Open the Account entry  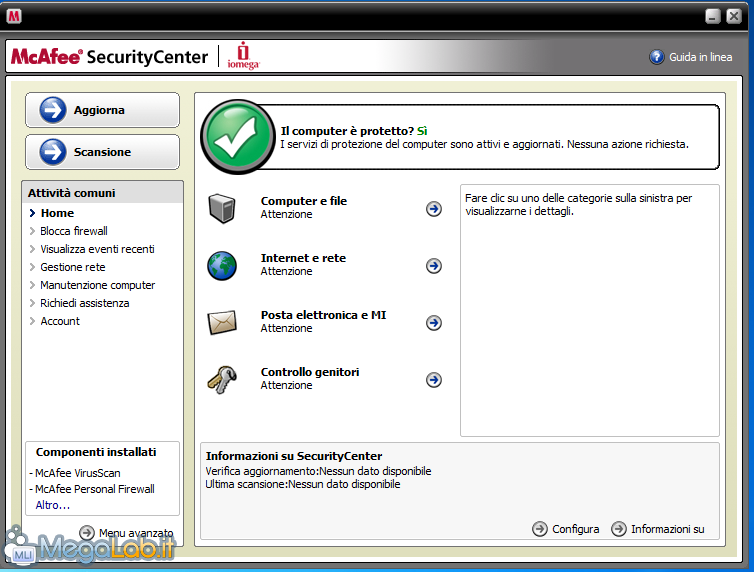pyautogui.click(x=60, y=321)
